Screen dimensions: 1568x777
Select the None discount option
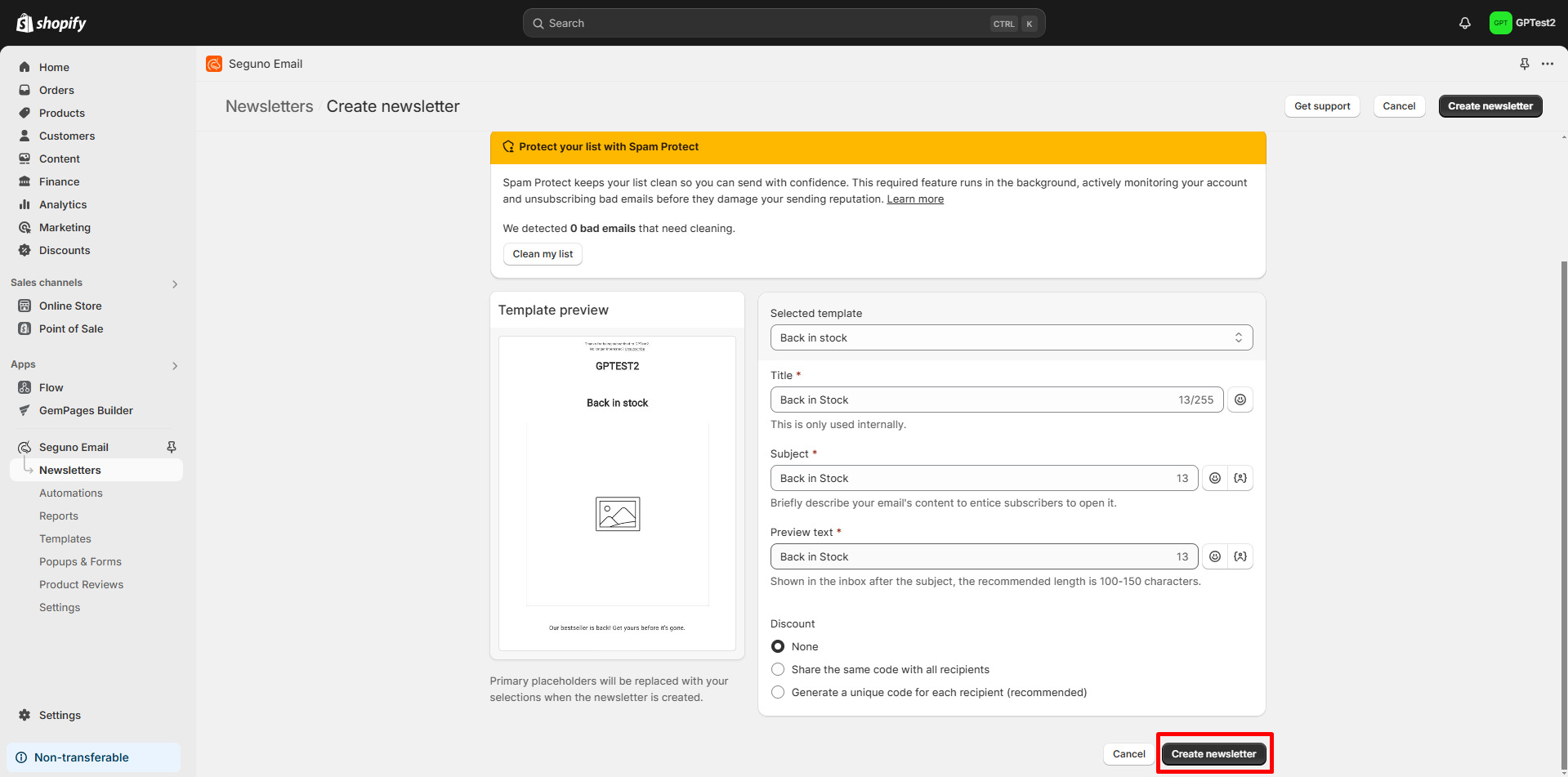click(x=778, y=646)
